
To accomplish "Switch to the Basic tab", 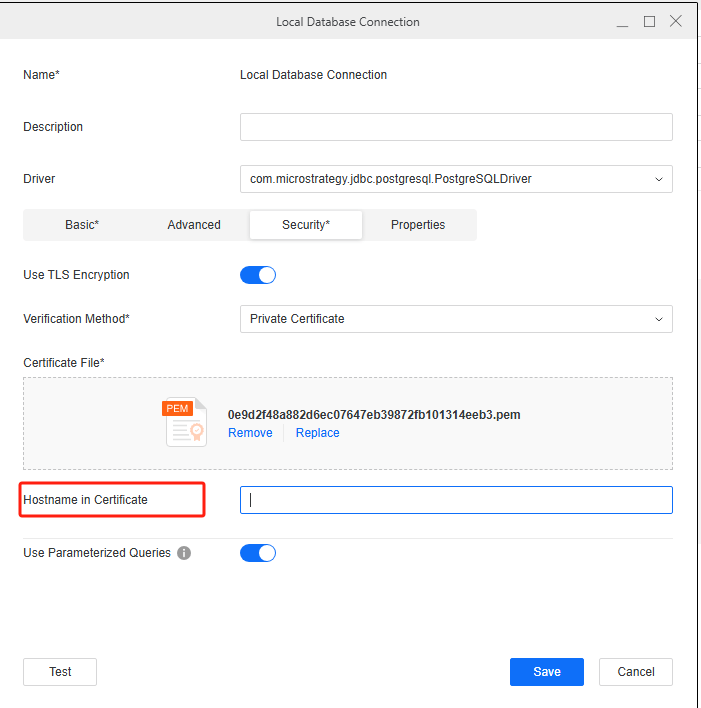I will pos(82,225).
